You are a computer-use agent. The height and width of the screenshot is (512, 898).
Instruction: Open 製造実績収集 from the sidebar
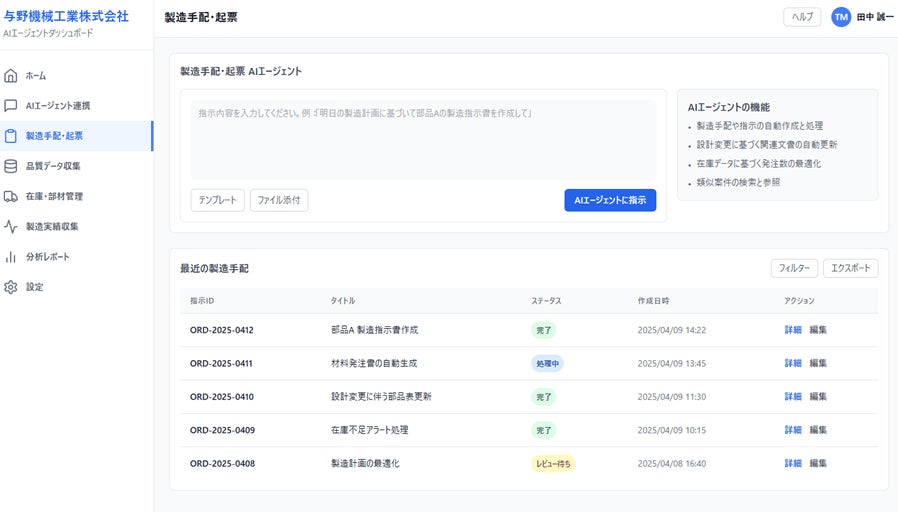coord(76,227)
